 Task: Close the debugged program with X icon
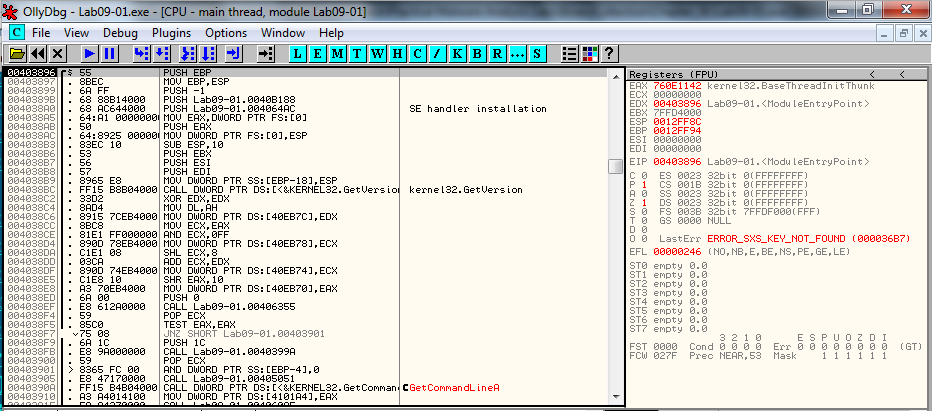coord(57,54)
